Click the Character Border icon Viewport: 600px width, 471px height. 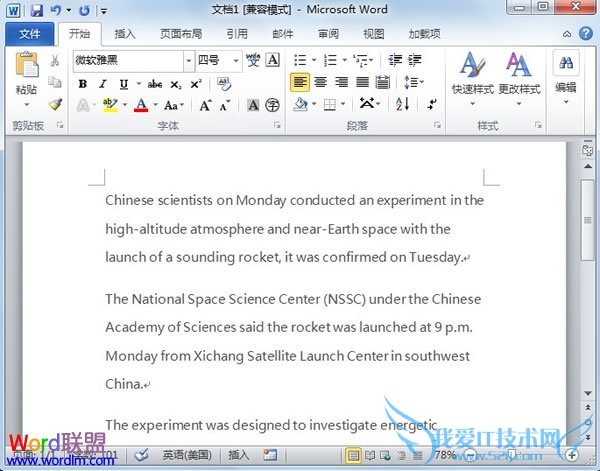[272, 60]
